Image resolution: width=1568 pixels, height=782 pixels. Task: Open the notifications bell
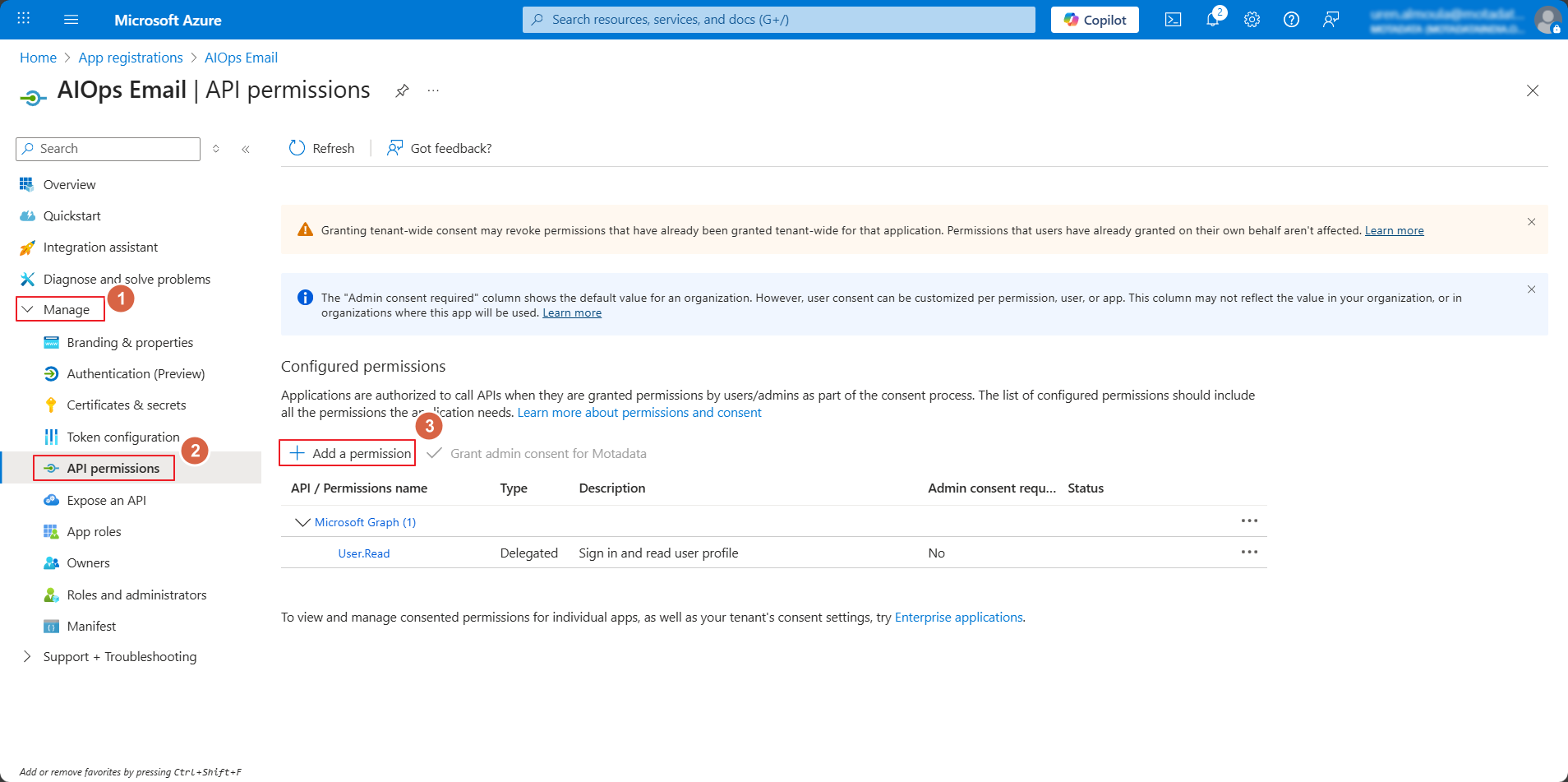(1212, 20)
